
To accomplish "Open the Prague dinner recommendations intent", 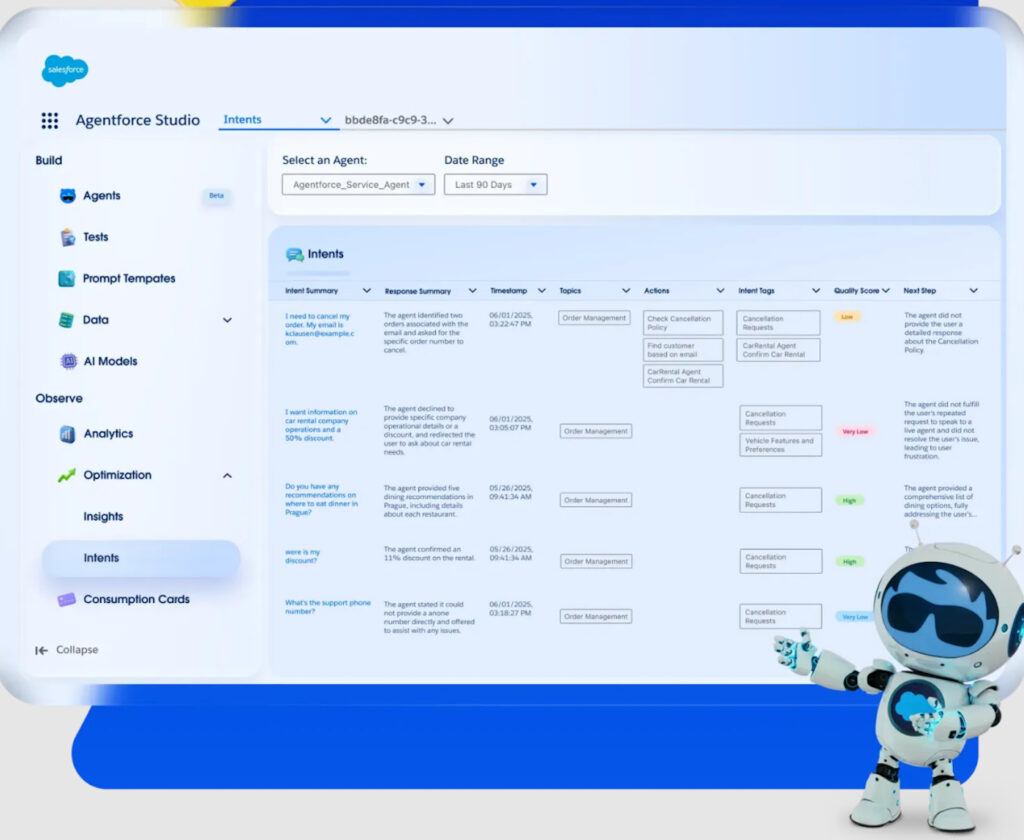I will [x=321, y=500].
